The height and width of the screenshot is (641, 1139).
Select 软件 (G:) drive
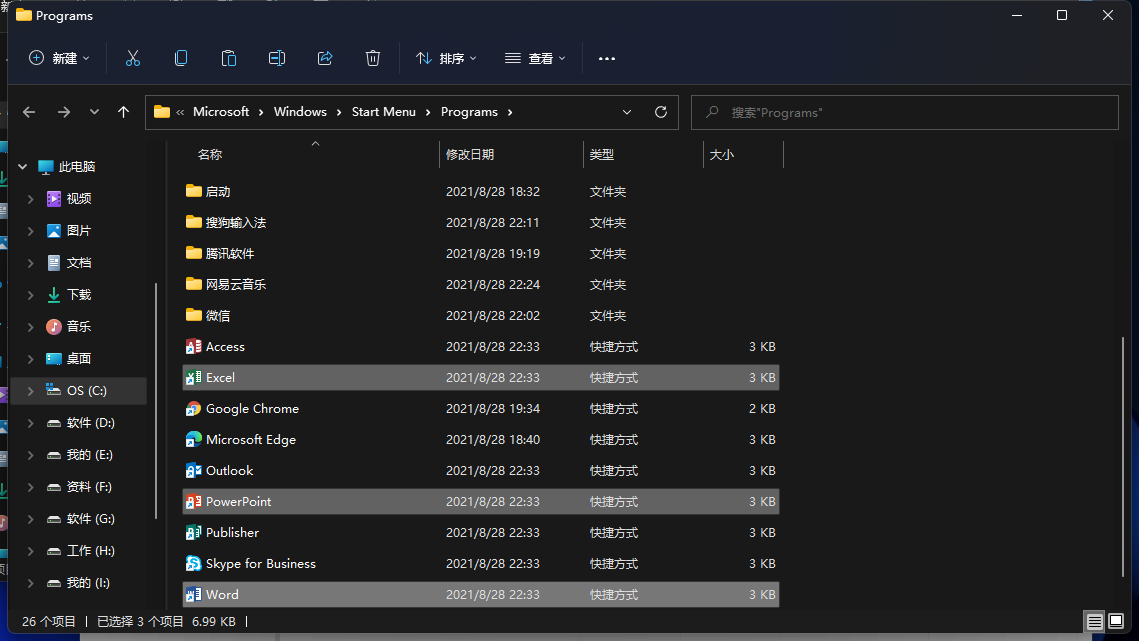pyautogui.click(x=90, y=519)
